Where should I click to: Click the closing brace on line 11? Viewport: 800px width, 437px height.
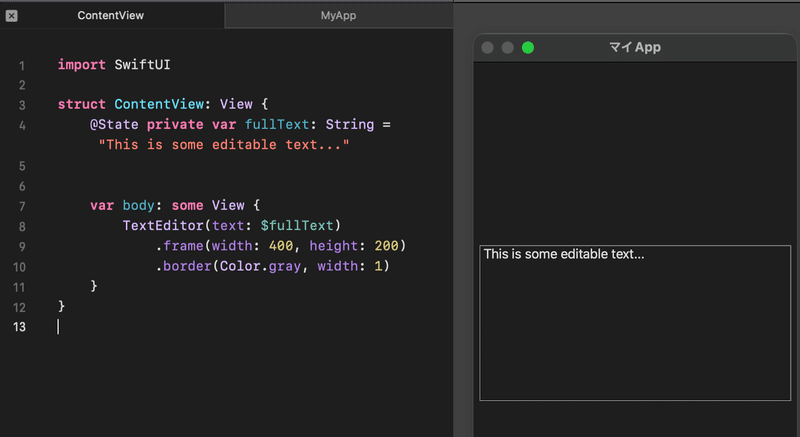(x=94, y=286)
